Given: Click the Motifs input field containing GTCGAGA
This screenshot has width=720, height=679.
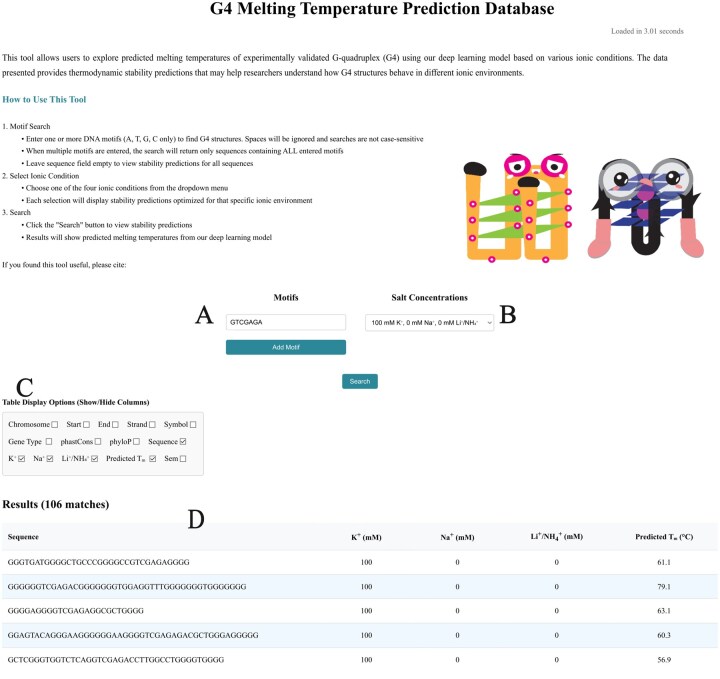Looking at the screenshot, I should (x=286, y=322).
